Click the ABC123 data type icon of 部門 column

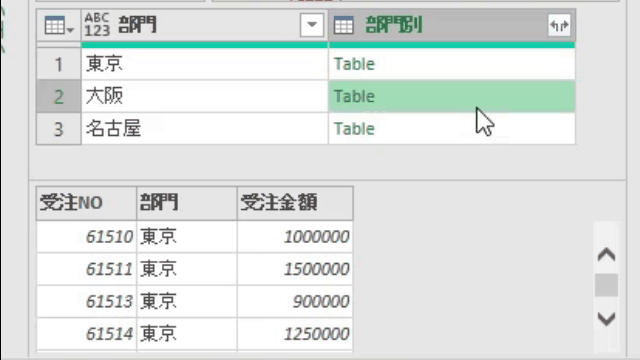coord(97,25)
